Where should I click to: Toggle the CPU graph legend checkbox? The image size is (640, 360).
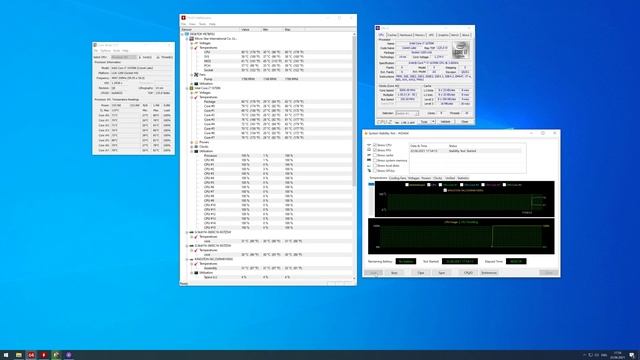pos(429,185)
